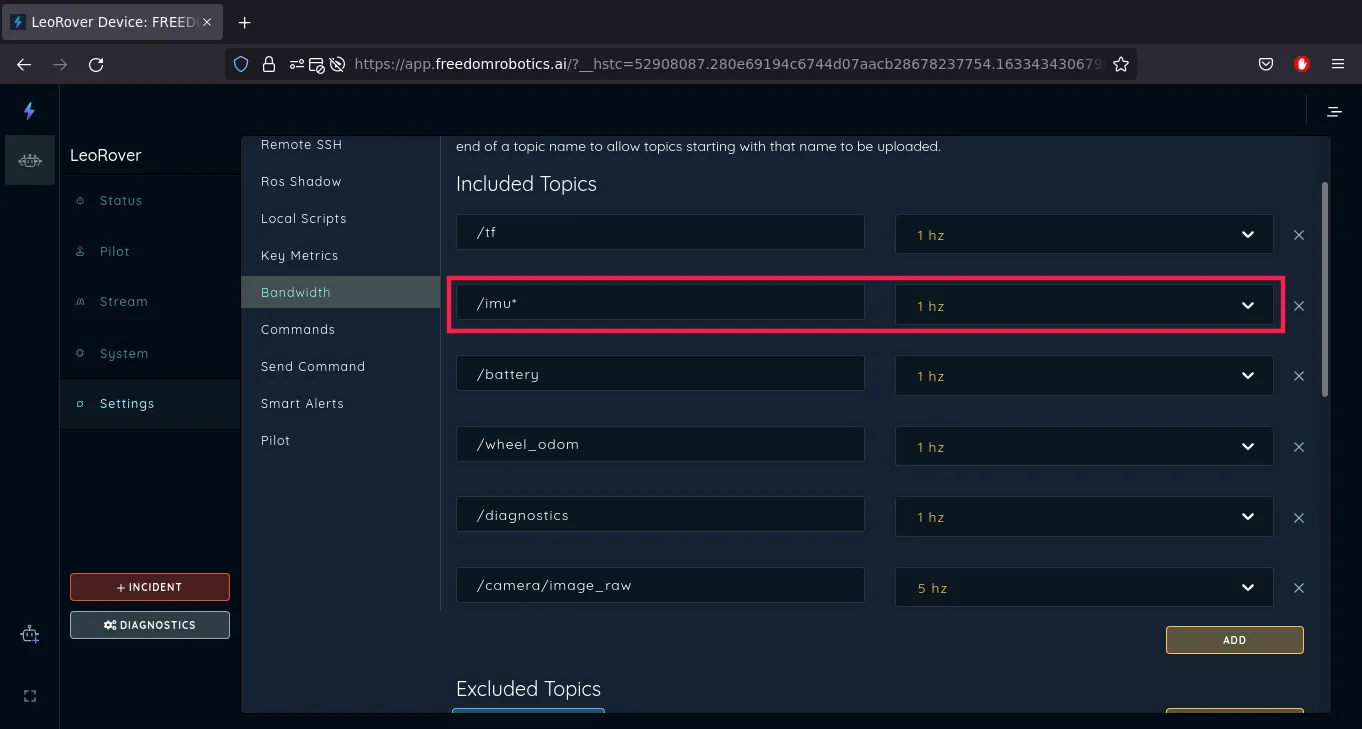Select the robot device icon in sidebar
The width and height of the screenshot is (1362, 729).
(x=30, y=160)
